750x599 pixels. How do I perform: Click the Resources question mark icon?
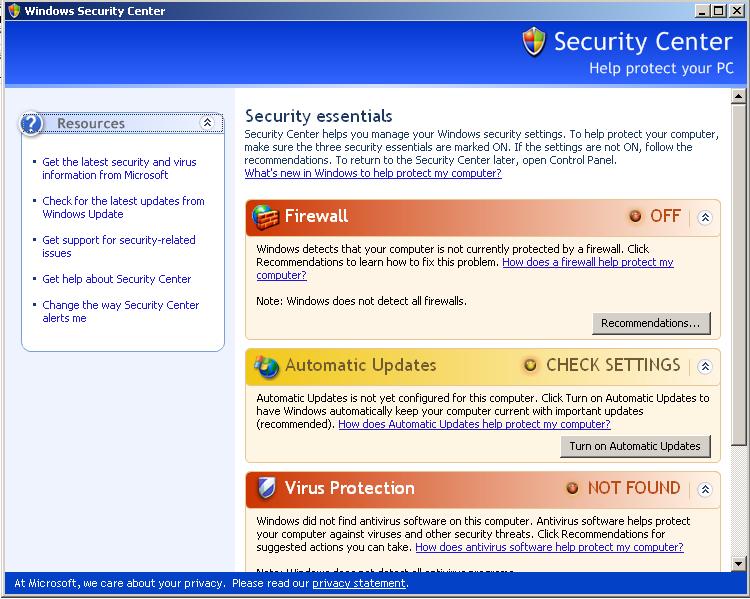tap(32, 123)
